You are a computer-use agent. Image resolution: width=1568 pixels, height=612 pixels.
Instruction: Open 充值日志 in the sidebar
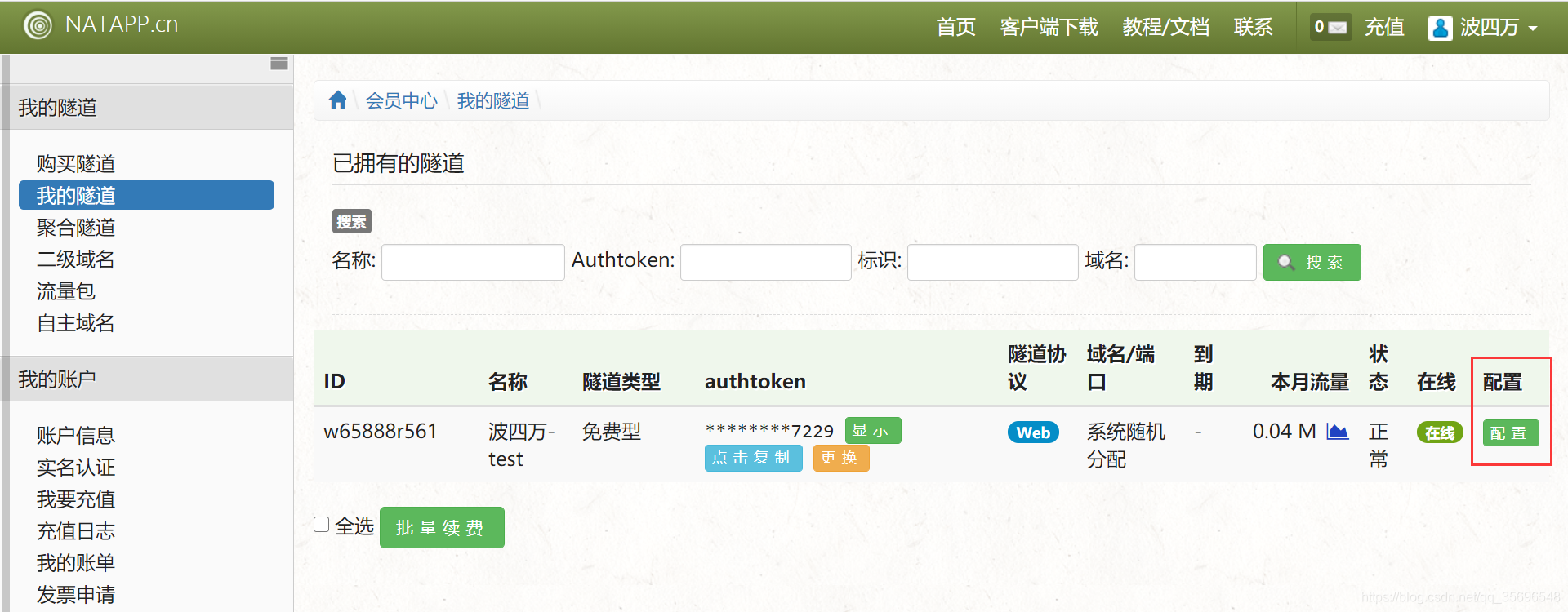tap(76, 531)
